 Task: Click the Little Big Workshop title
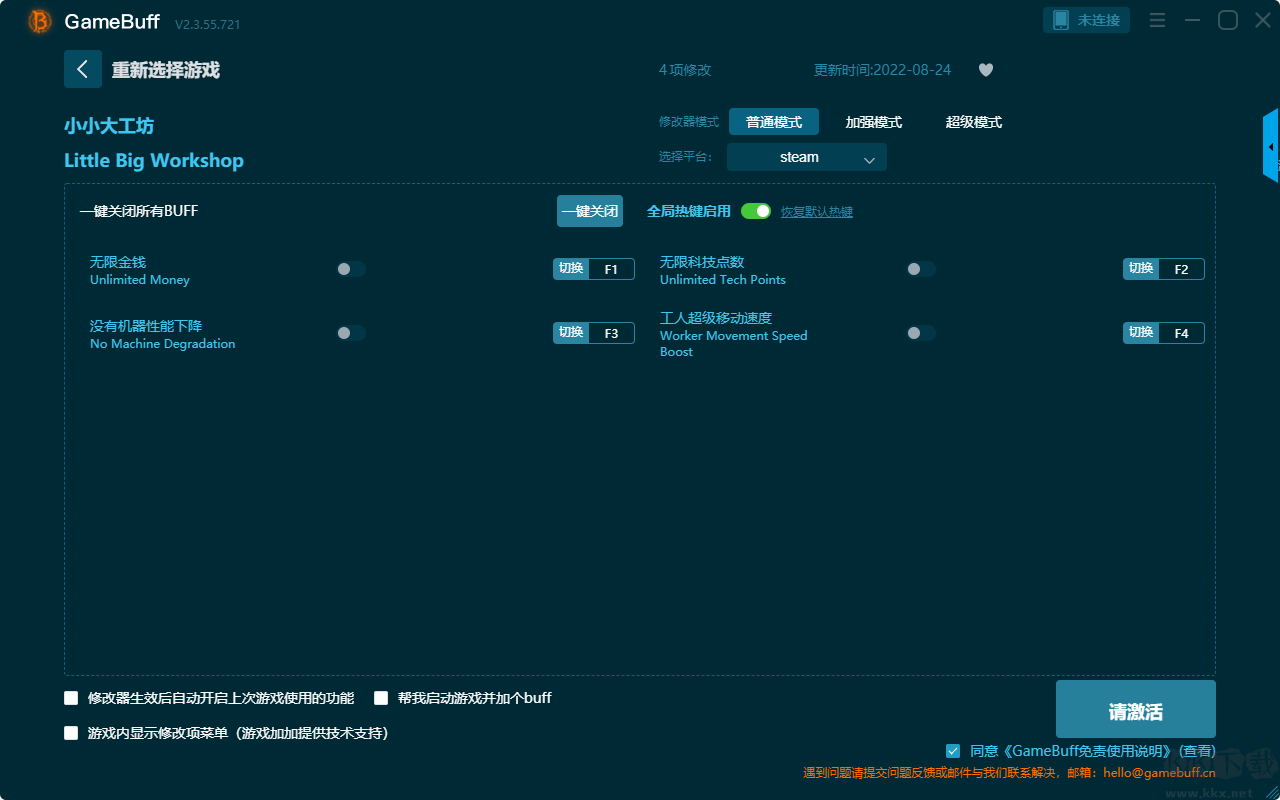click(x=154, y=161)
